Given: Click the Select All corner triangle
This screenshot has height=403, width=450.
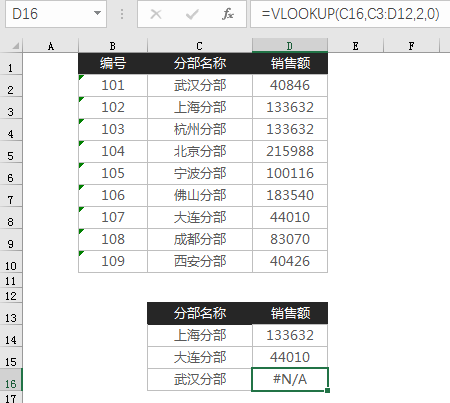Looking at the screenshot, I should click(x=15, y=46).
